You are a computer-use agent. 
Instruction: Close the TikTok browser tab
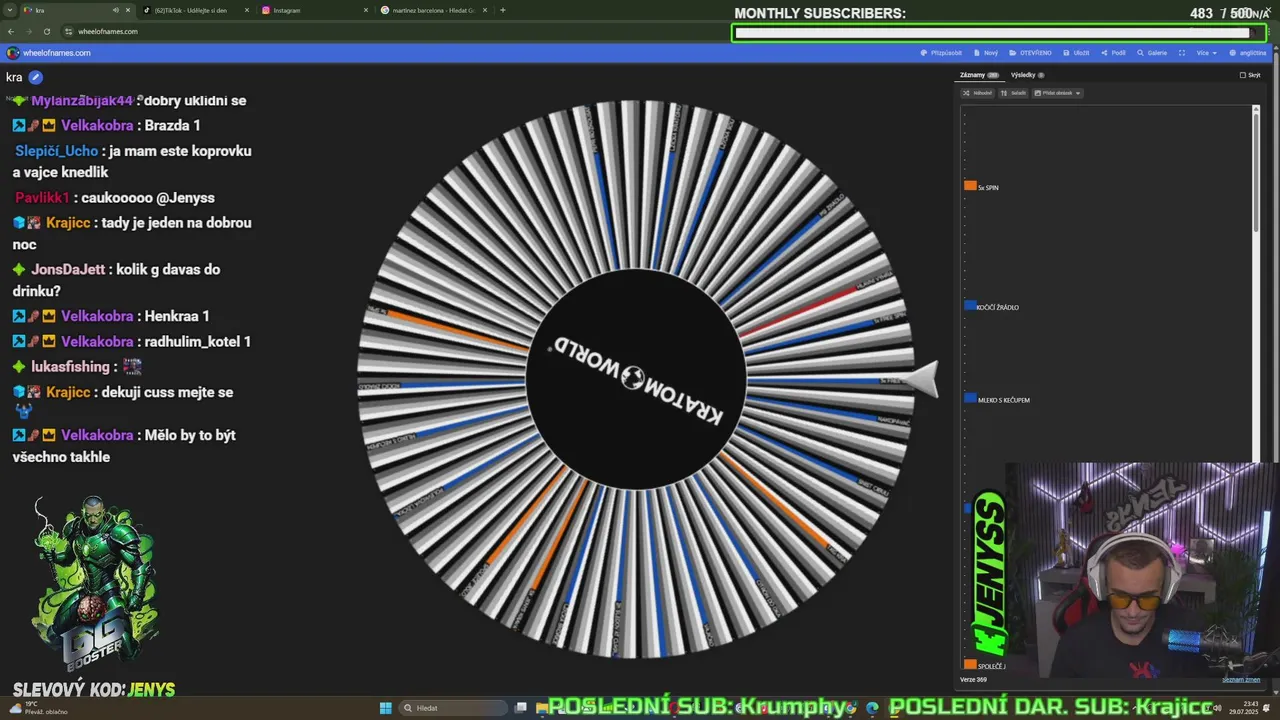tap(246, 10)
